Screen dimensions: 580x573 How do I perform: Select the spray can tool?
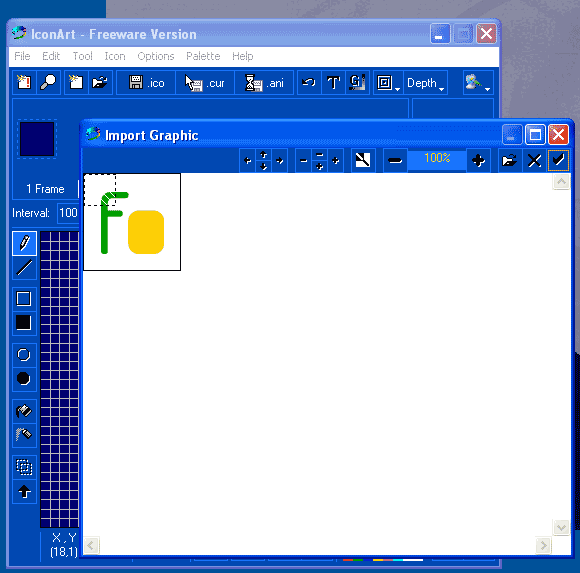click(x=24, y=435)
